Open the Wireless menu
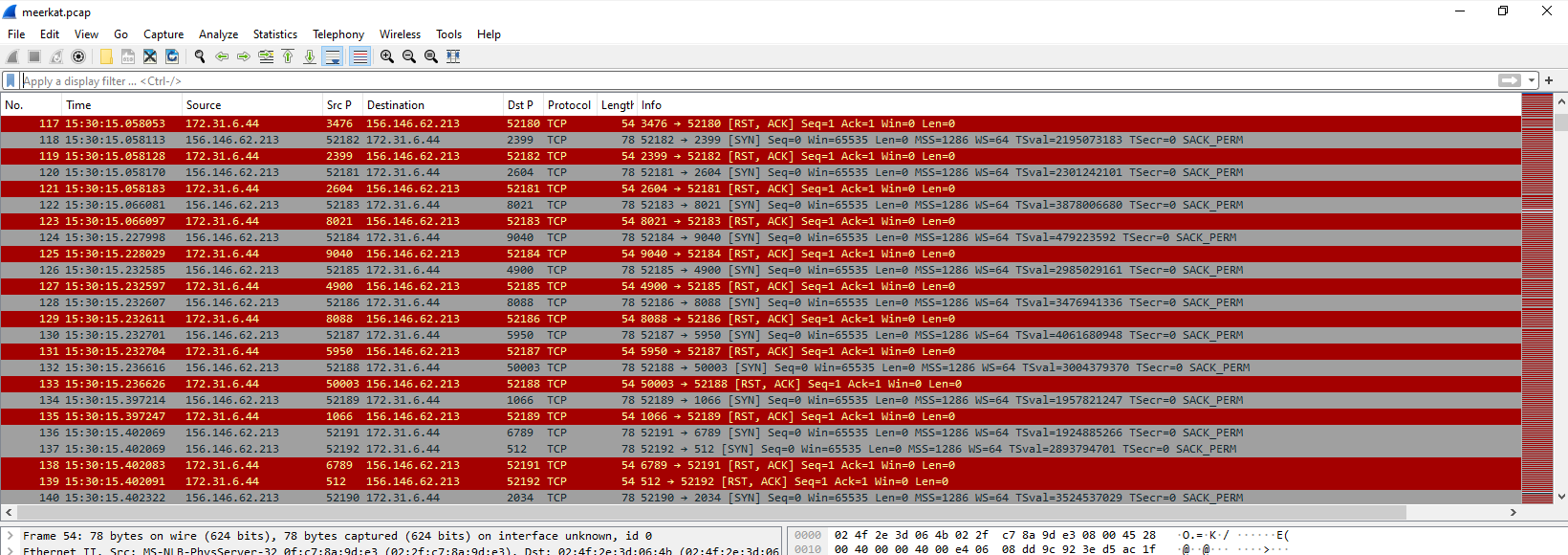Screen dimensions: 1568x555 click(x=400, y=33)
